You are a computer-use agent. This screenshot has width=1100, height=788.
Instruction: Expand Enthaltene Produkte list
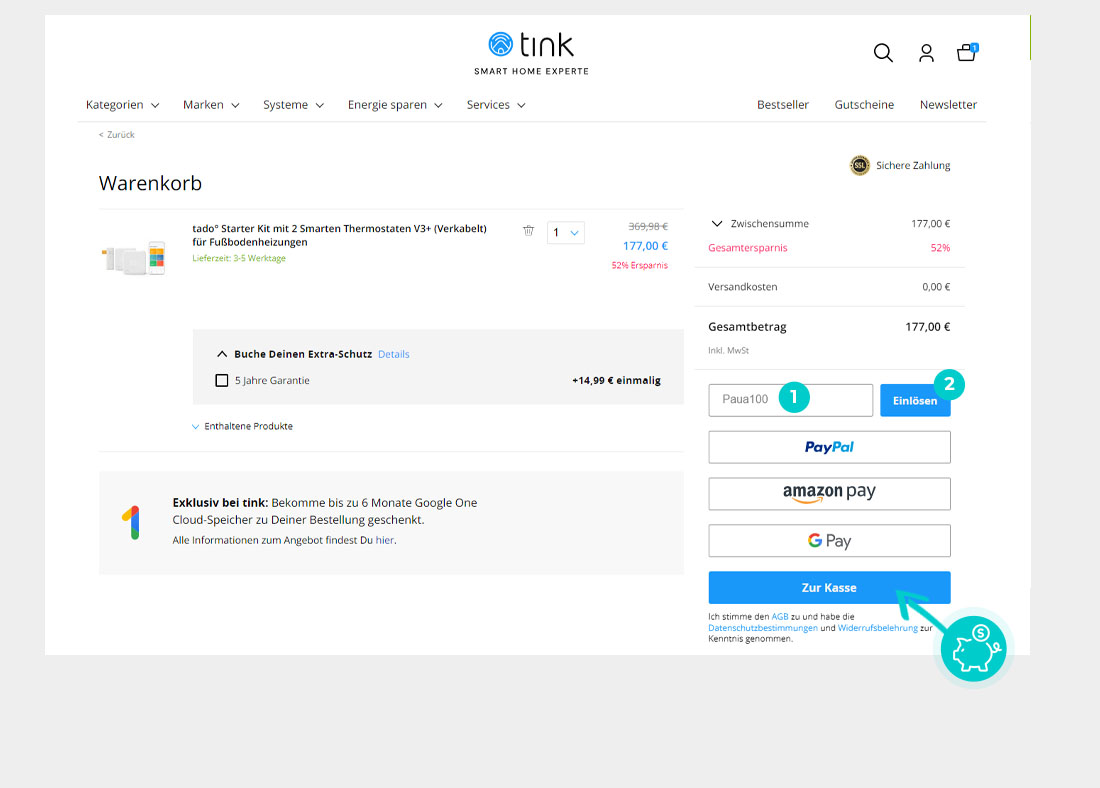coord(242,426)
